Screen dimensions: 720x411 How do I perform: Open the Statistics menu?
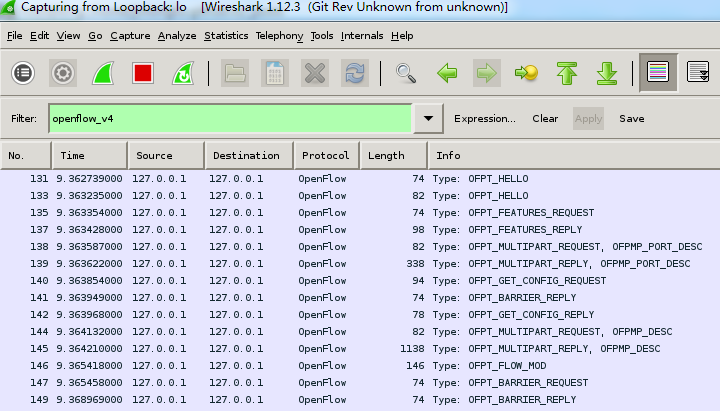(226, 36)
